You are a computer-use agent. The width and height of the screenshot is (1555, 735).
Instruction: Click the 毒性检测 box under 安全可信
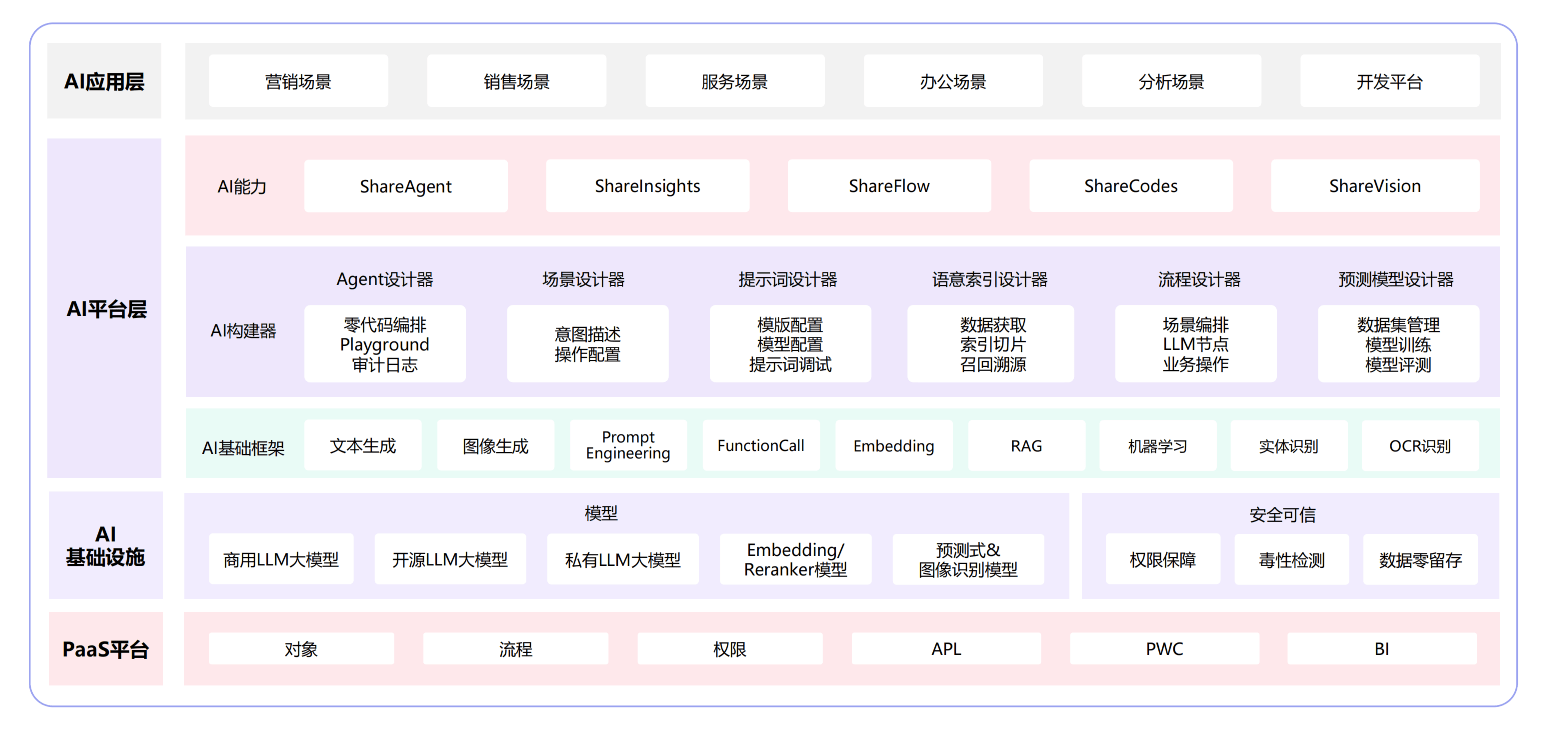click(x=1291, y=560)
